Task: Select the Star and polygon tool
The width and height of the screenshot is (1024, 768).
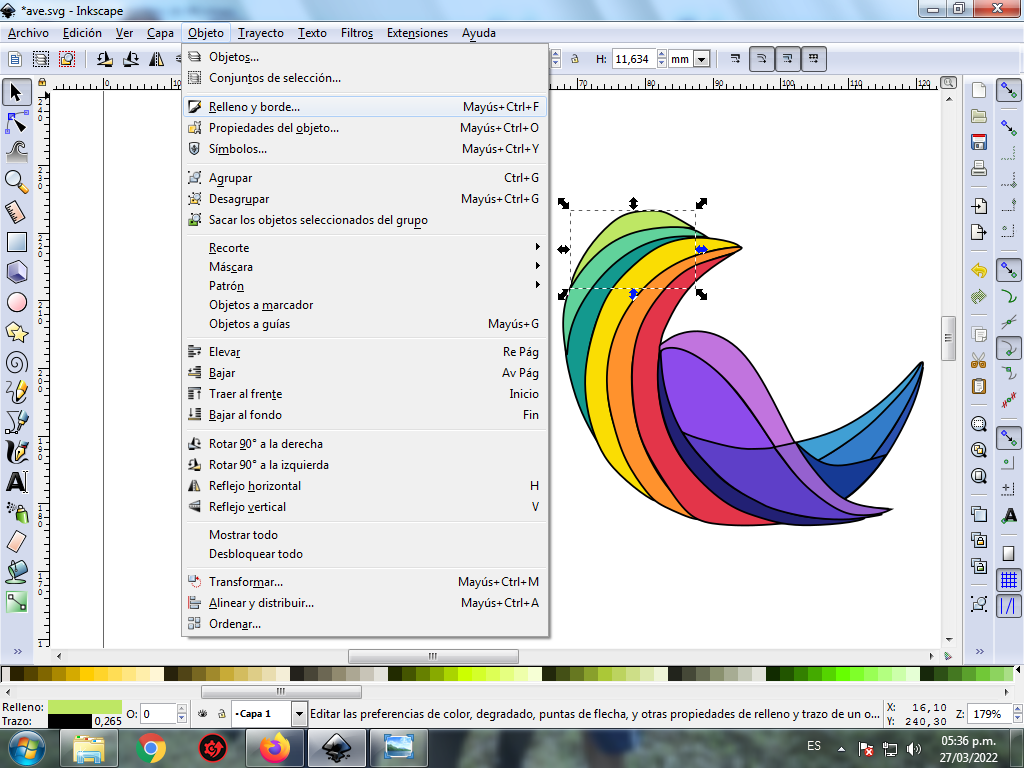Action: point(17,332)
